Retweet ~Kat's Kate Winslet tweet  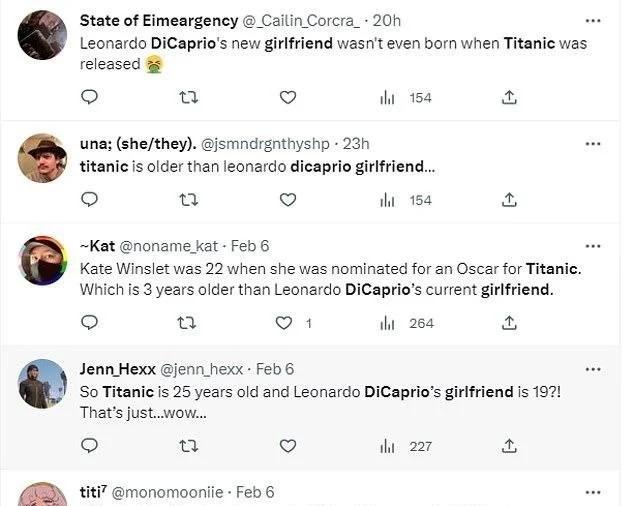tap(188, 323)
